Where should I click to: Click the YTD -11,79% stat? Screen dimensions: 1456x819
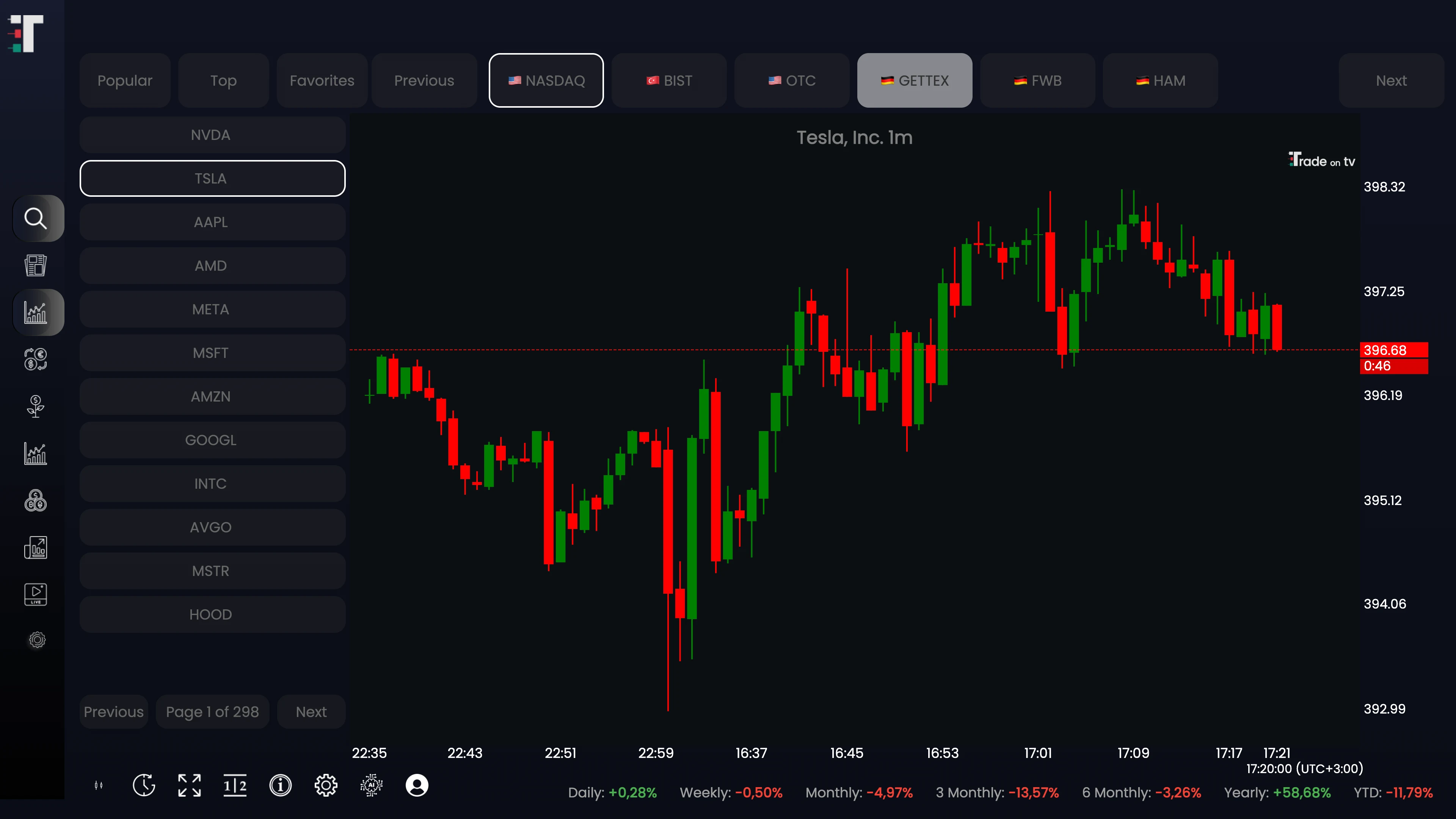(x=1393, y=792)
